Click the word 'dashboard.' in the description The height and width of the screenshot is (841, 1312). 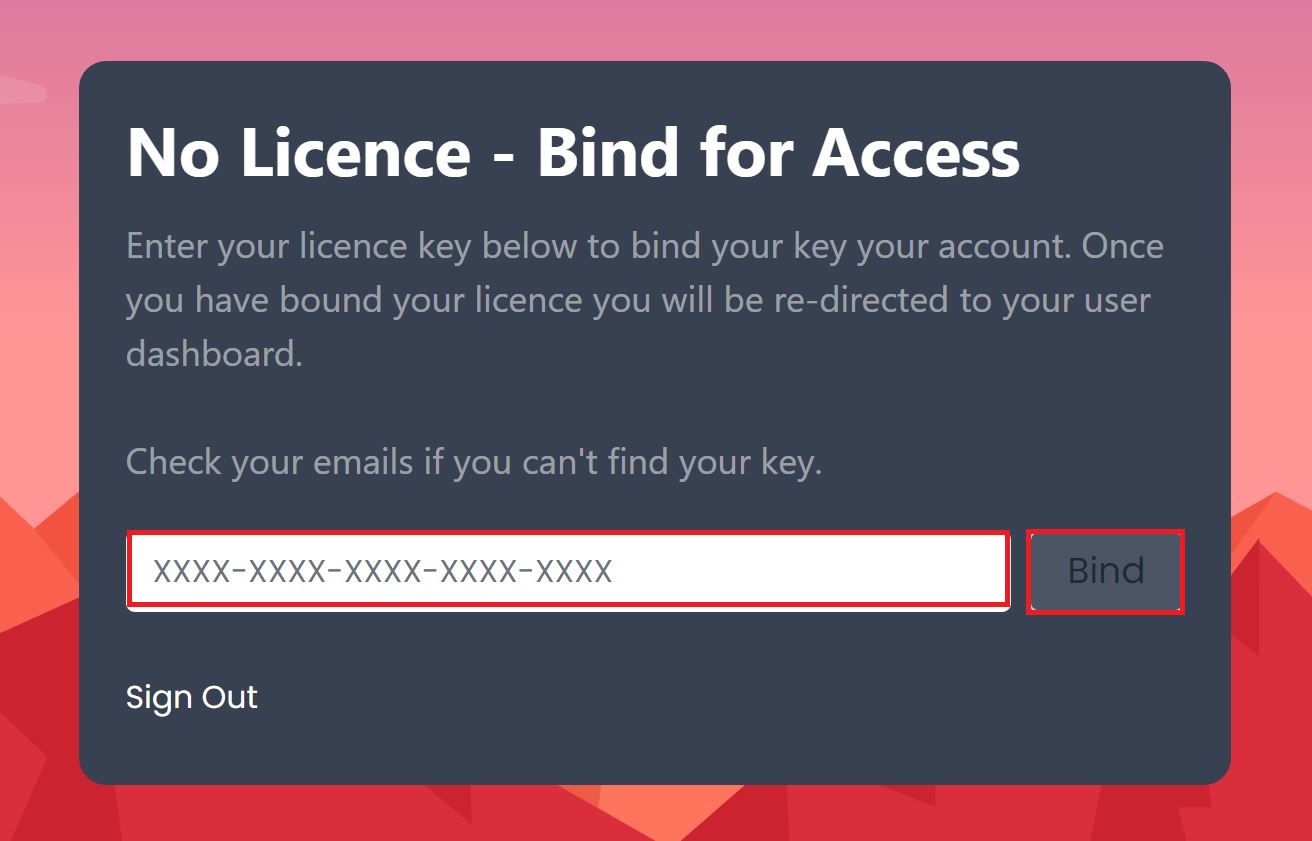(x=214, y=354)
